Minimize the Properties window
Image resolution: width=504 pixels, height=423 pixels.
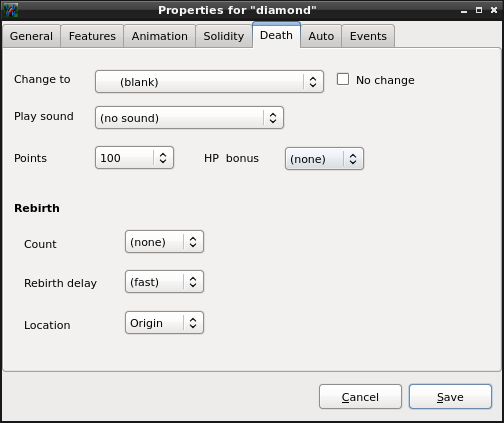(x=464, y=11)
